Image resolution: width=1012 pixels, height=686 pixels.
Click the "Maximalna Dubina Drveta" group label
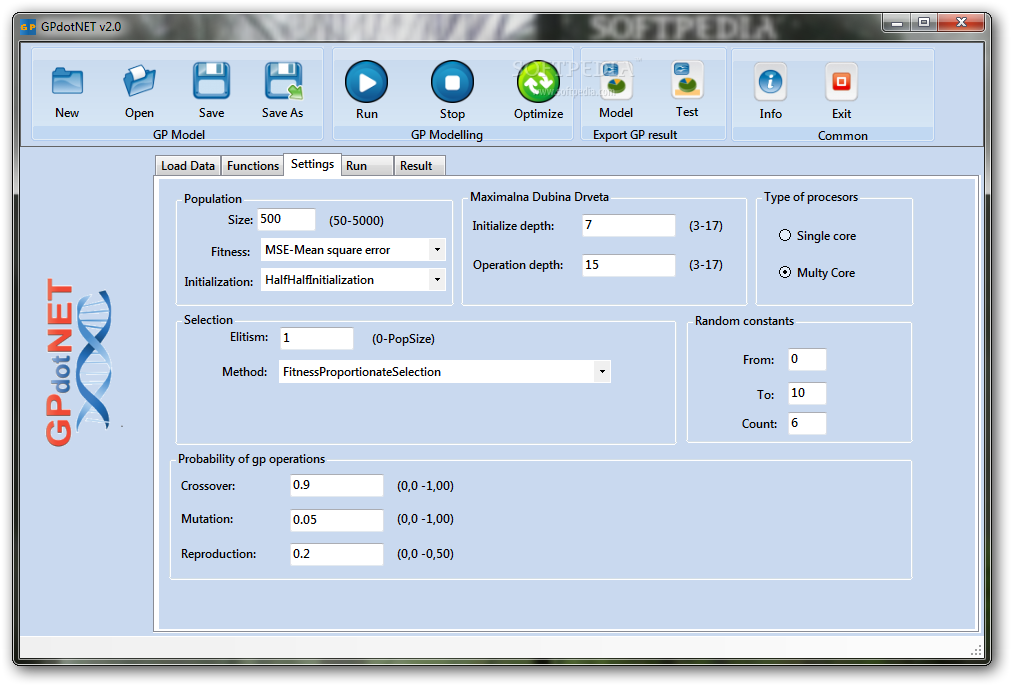539,197
